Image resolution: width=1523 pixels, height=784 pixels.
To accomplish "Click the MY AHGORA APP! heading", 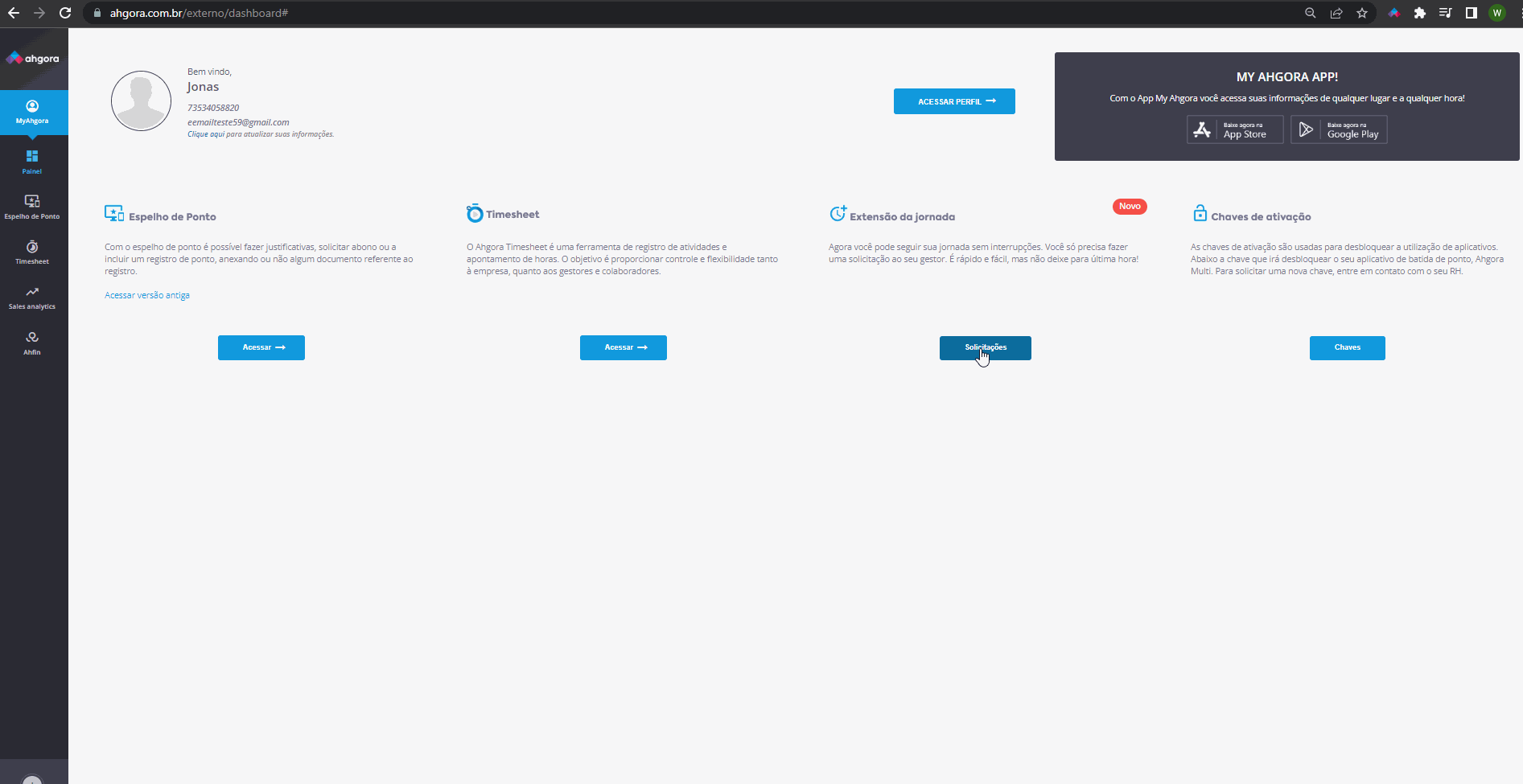I will [1287, 77].
